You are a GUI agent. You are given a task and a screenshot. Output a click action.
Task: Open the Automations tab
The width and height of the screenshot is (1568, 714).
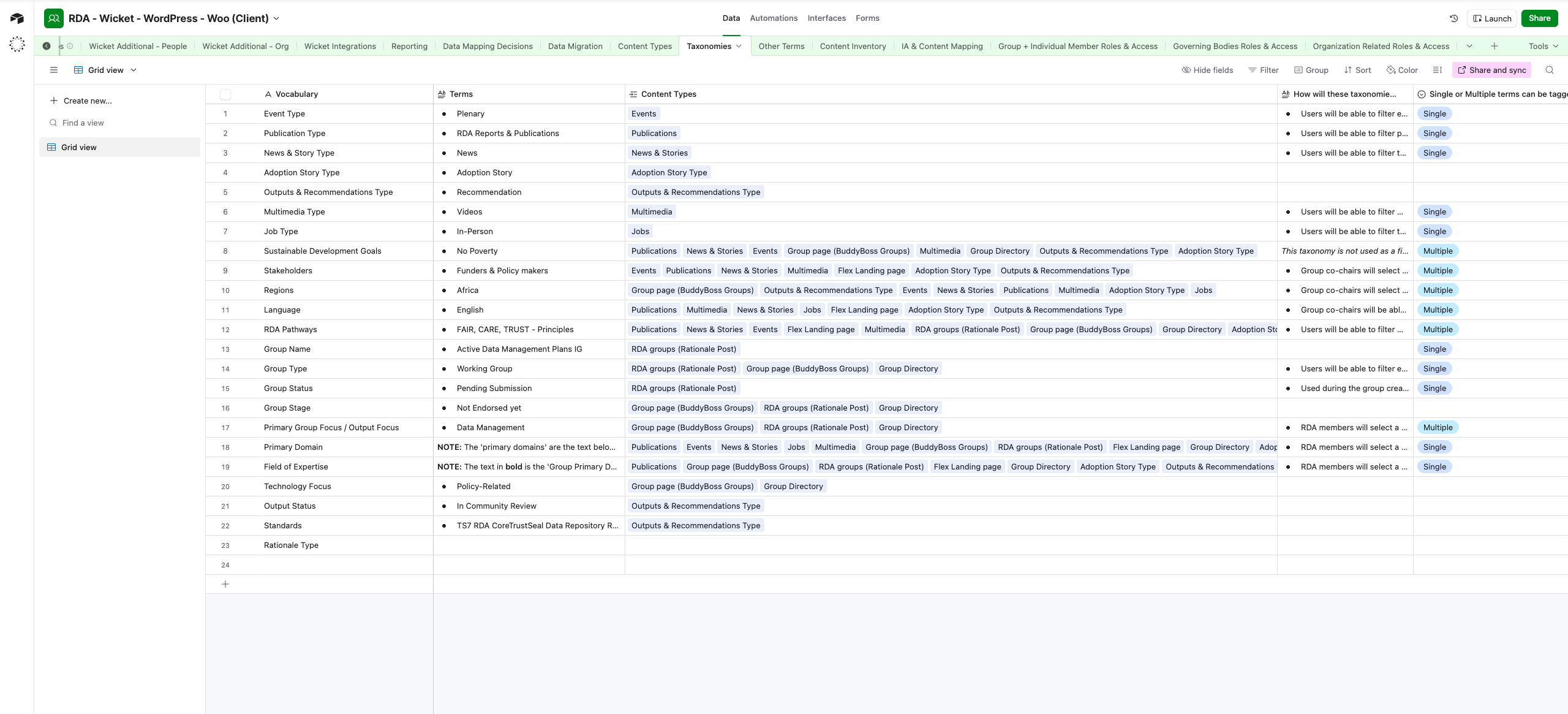click(x=774, y=18)
